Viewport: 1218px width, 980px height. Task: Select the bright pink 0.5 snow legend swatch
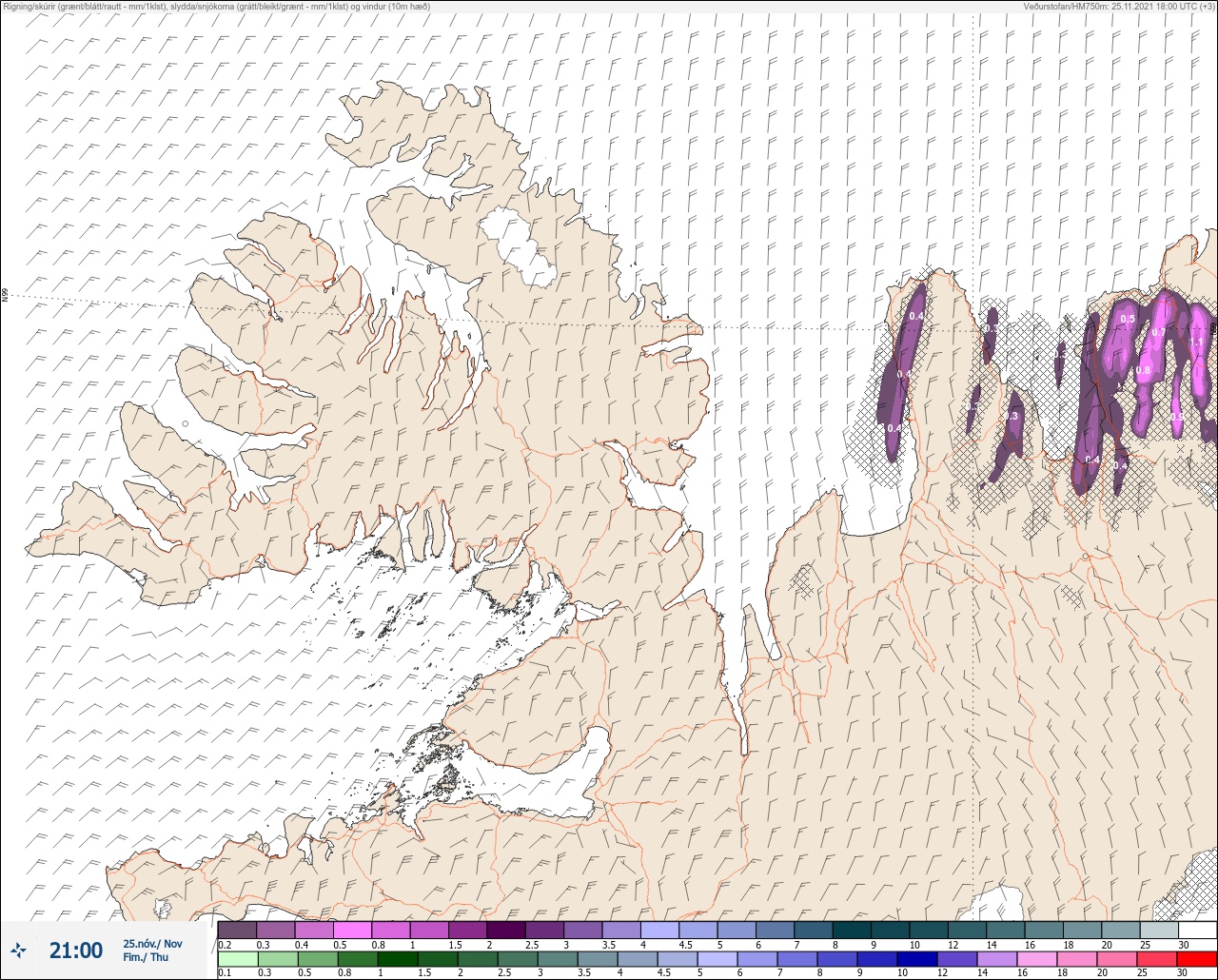pyautogui.click(x=352, y=930)
